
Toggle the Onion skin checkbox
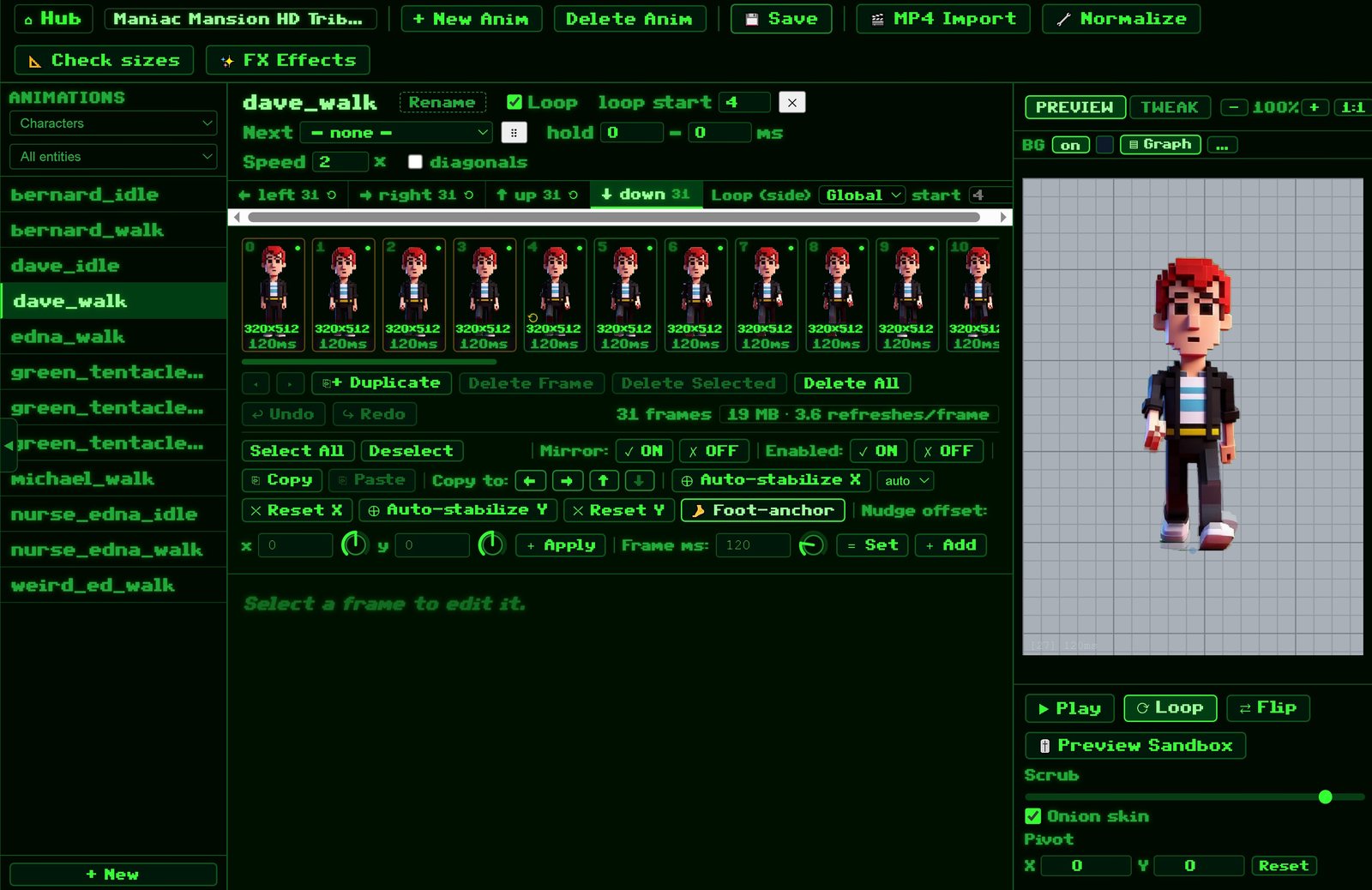pos(1033,816)
